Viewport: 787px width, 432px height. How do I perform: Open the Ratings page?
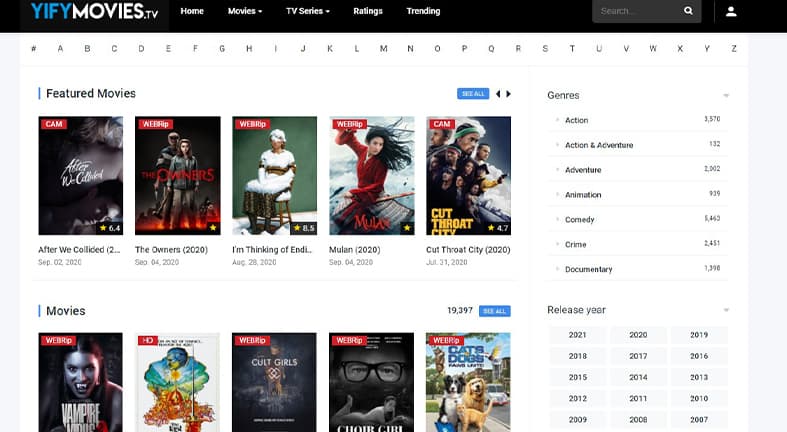tap(367, 11)
